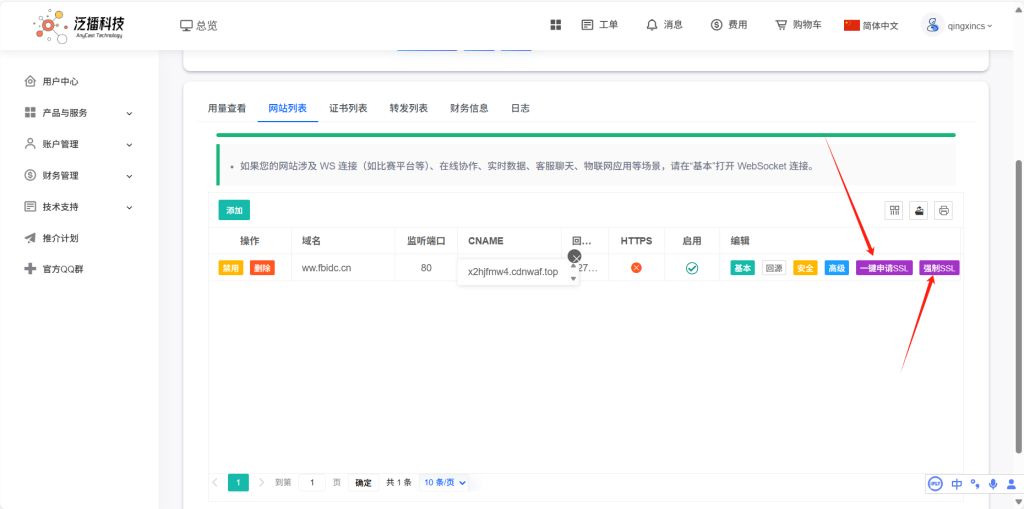Screen dimensions: 1024x509
Task: Open 工单 tickets from the header
Action: click(600, 25)
